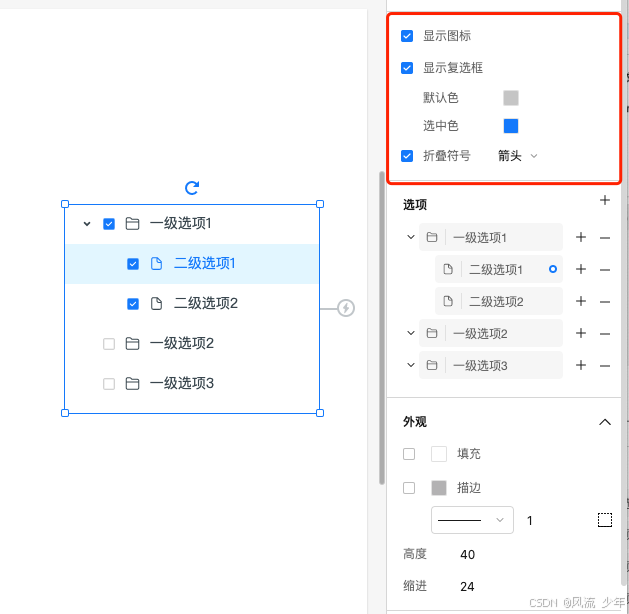Toggle 一级选项2 chevron in options panel

point(411,333)
